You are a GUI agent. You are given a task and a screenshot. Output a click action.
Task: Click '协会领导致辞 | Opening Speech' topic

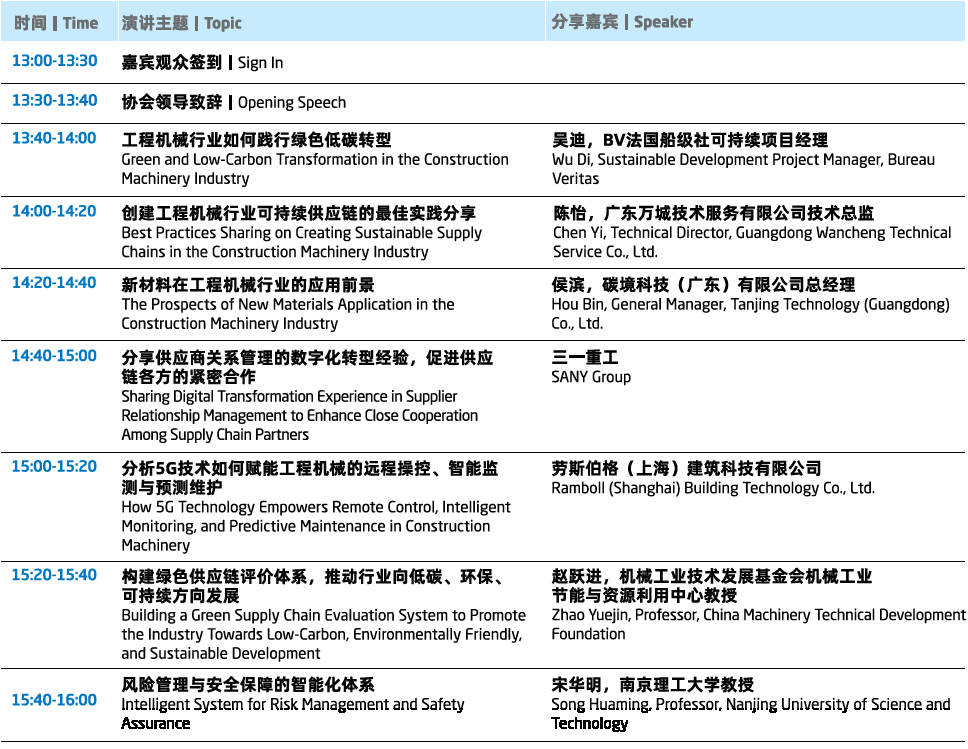pyautogui.click(x=234, y=102)
